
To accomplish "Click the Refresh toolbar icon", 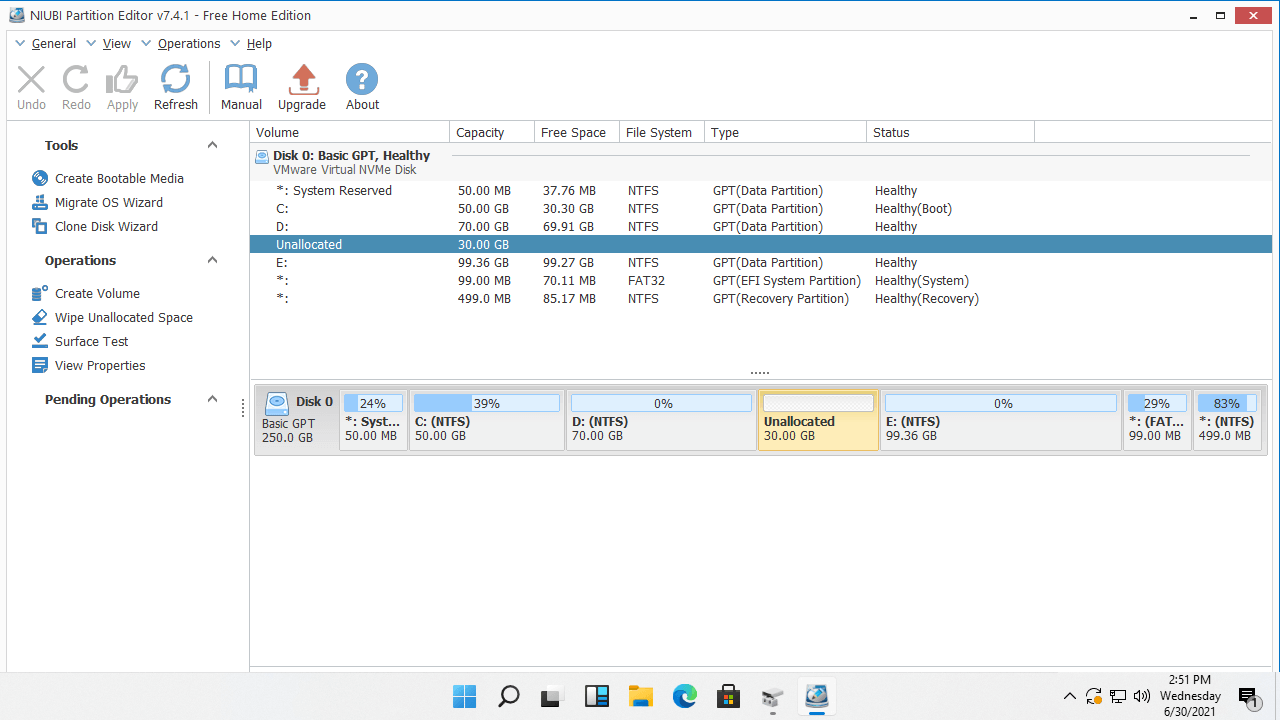I will (176, 87).
